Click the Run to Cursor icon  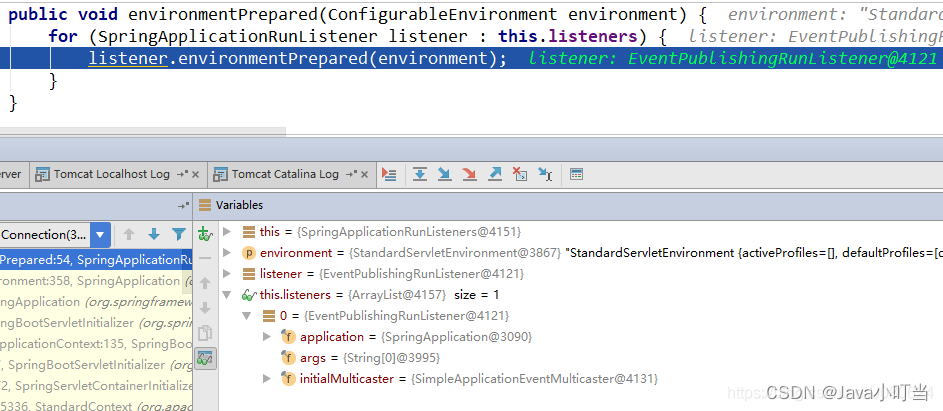click(545, 175)
